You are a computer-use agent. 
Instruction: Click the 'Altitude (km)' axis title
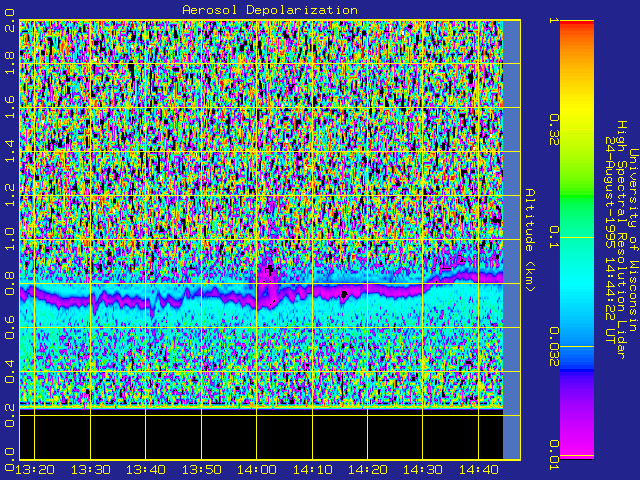click(x=529, y=240)
